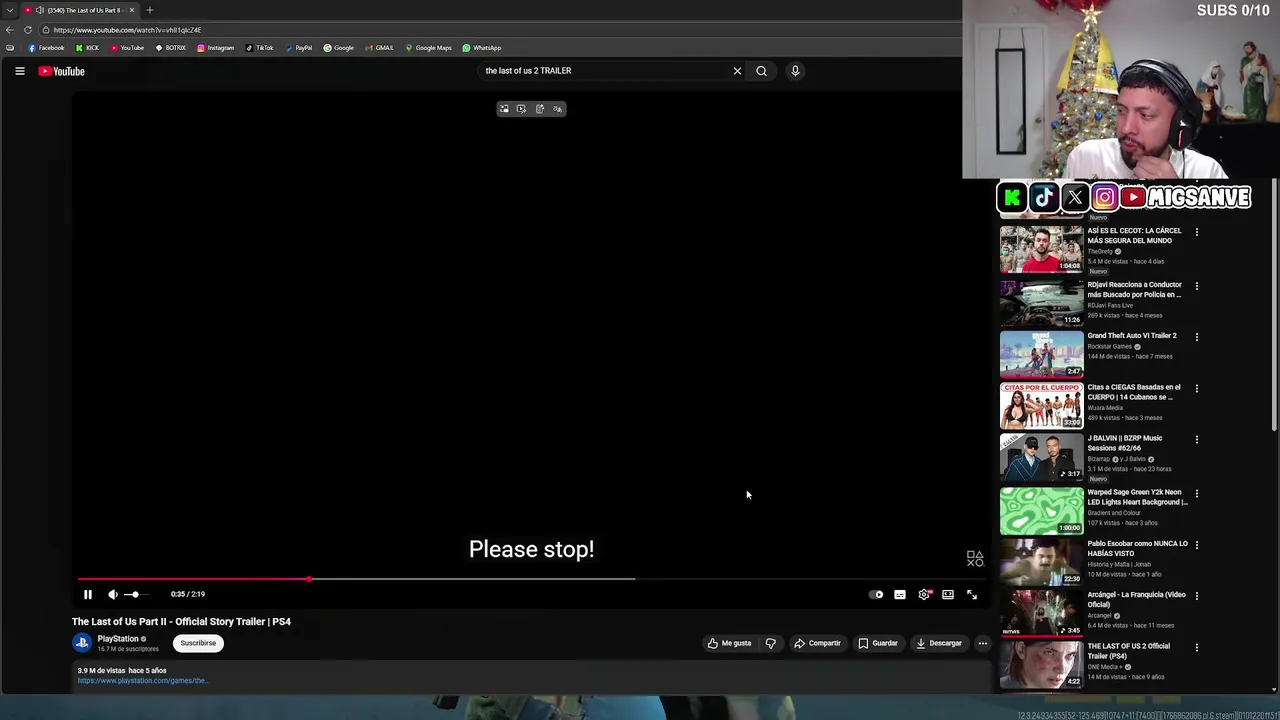This screenshot has height=720, width=1280.
Task: Open options for 'Pablo Escobar como NUNCA' video
Action: click(x=1196, y=545)
